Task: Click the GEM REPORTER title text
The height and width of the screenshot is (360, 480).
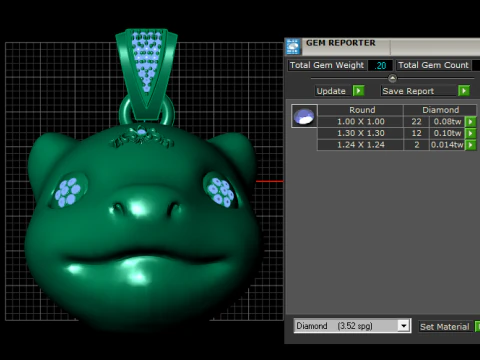Action: pyautogui.click(x=341, y=43)
